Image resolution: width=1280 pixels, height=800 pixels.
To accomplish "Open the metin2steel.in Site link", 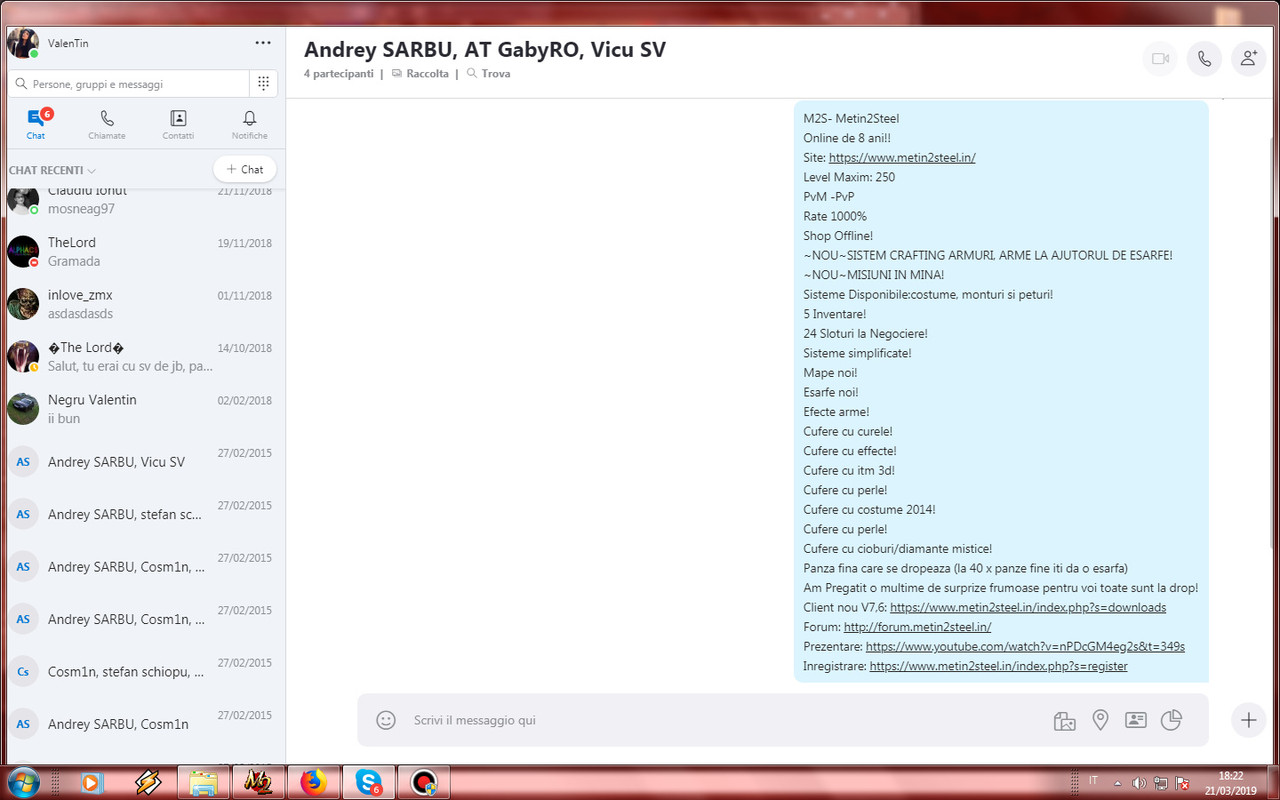I will pos(902,157).
